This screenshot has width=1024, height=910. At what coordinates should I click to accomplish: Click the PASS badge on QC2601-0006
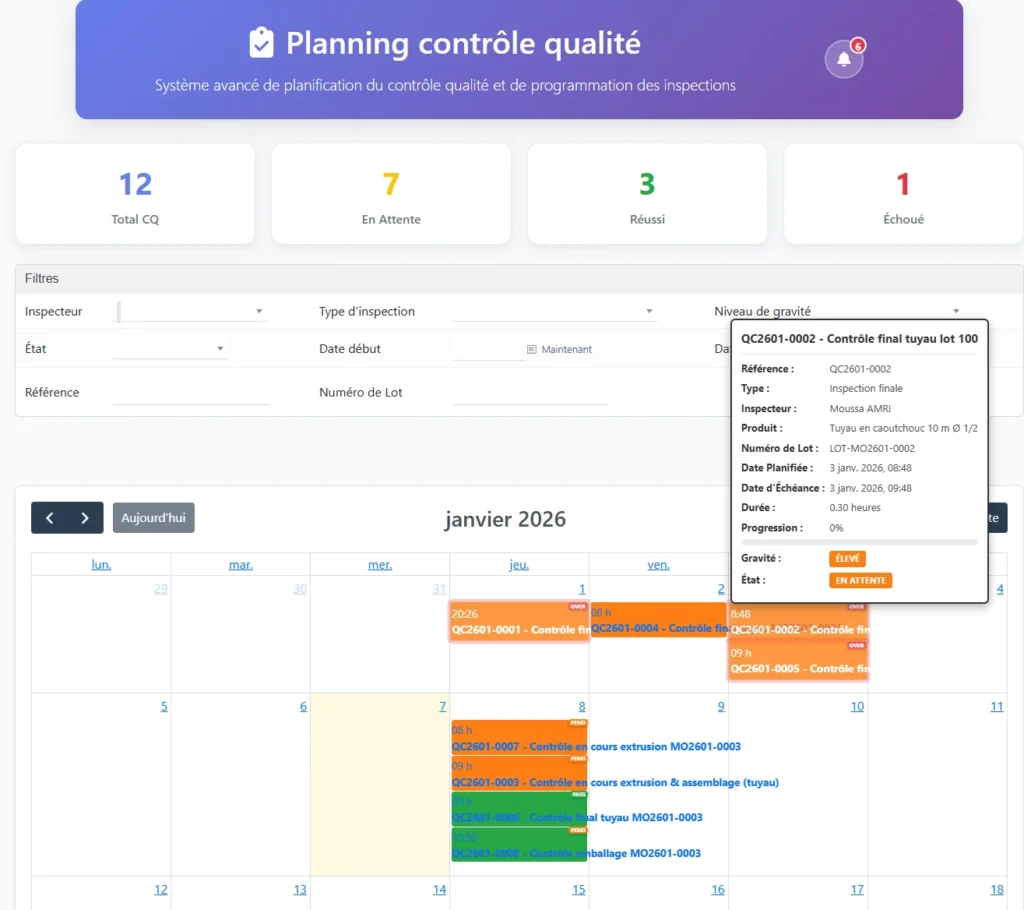(x=579, y=794)
